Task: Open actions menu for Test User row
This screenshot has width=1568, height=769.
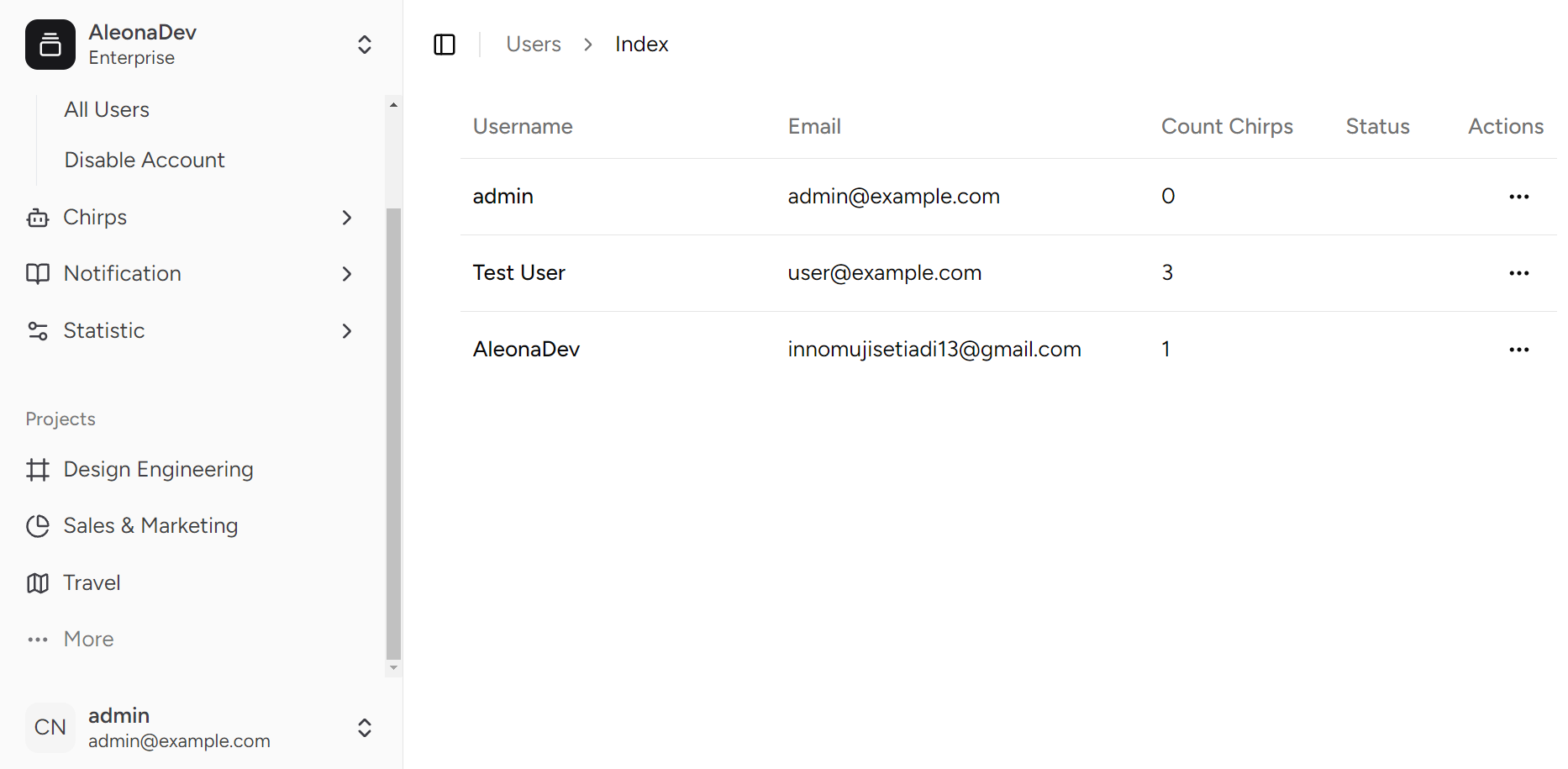Action: click(x=1518, y=273)
